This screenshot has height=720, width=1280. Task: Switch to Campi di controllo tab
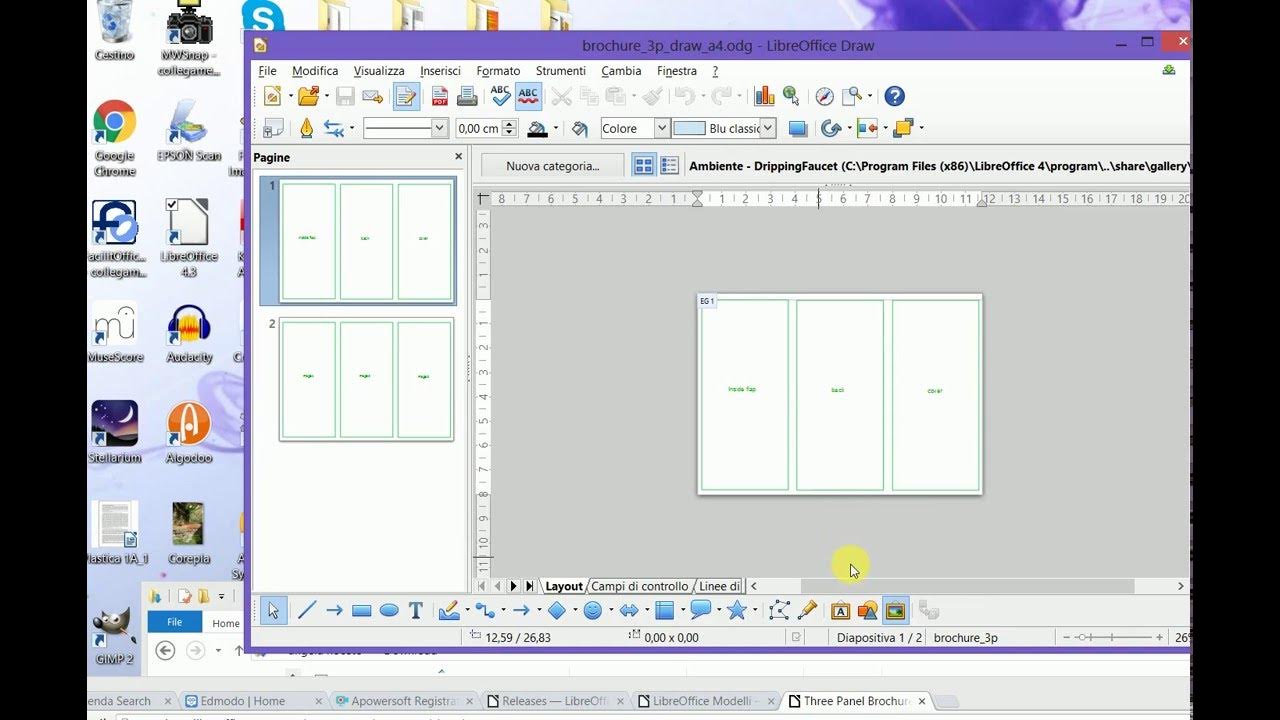point(640,586)
